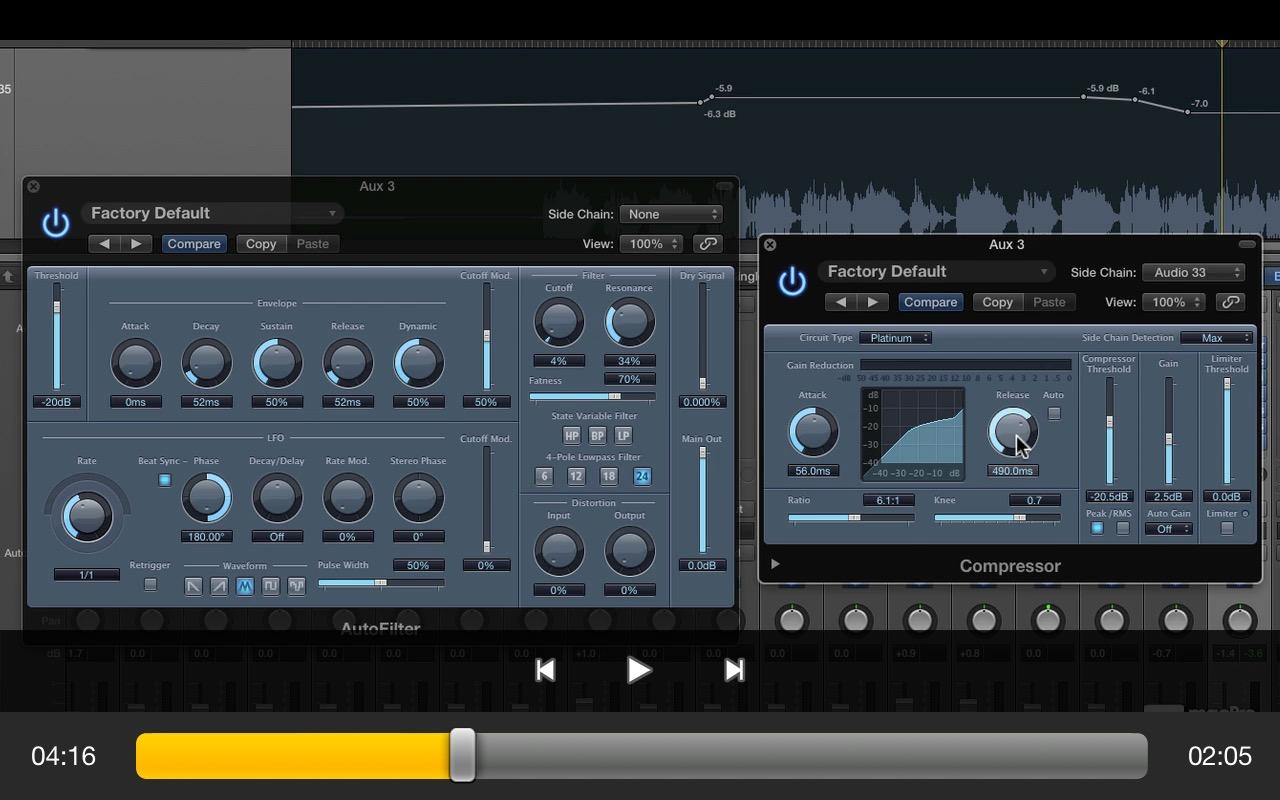Select the HP filter mode

[x=571, y=436]
